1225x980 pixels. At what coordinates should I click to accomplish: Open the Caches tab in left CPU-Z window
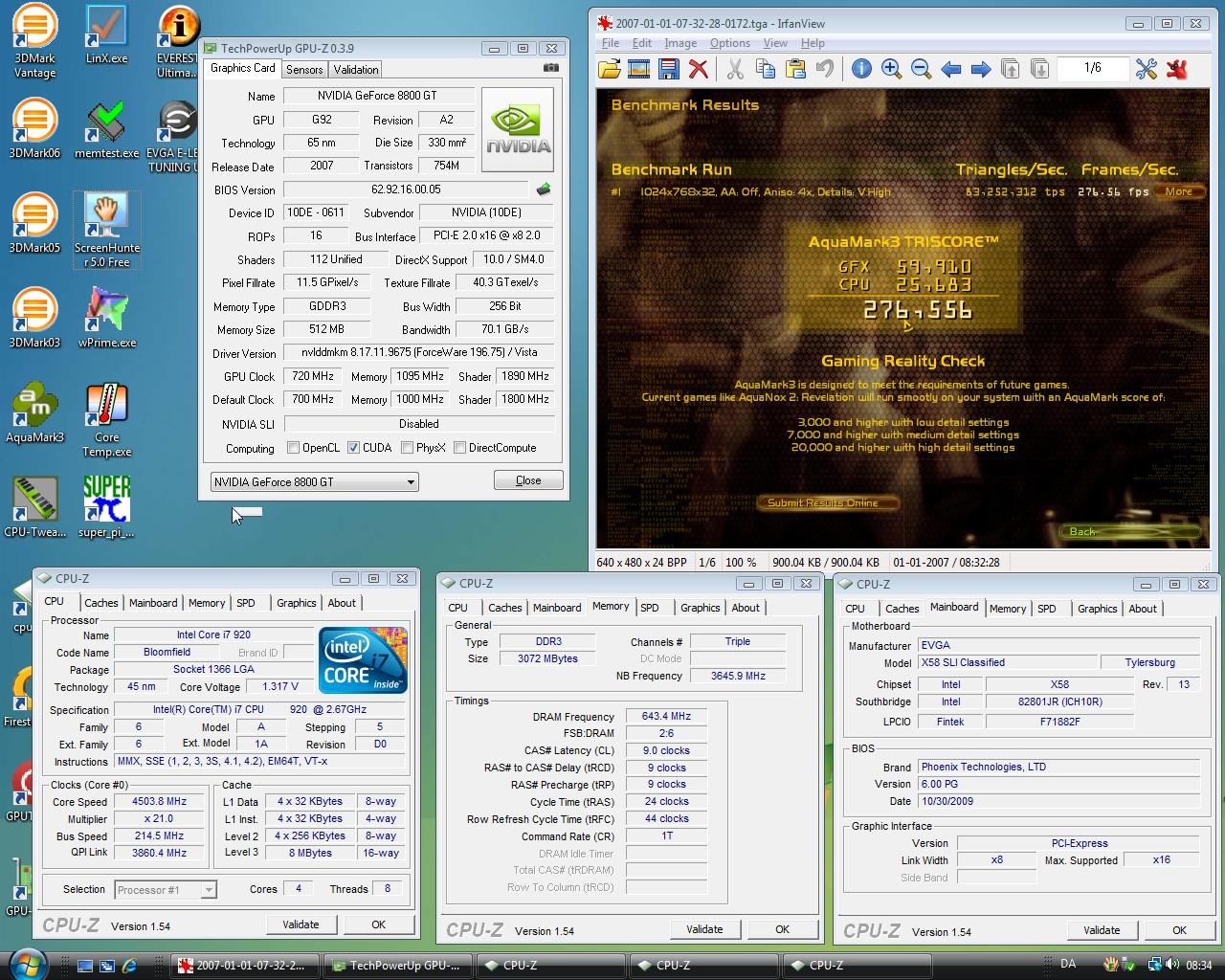[100, 603]
